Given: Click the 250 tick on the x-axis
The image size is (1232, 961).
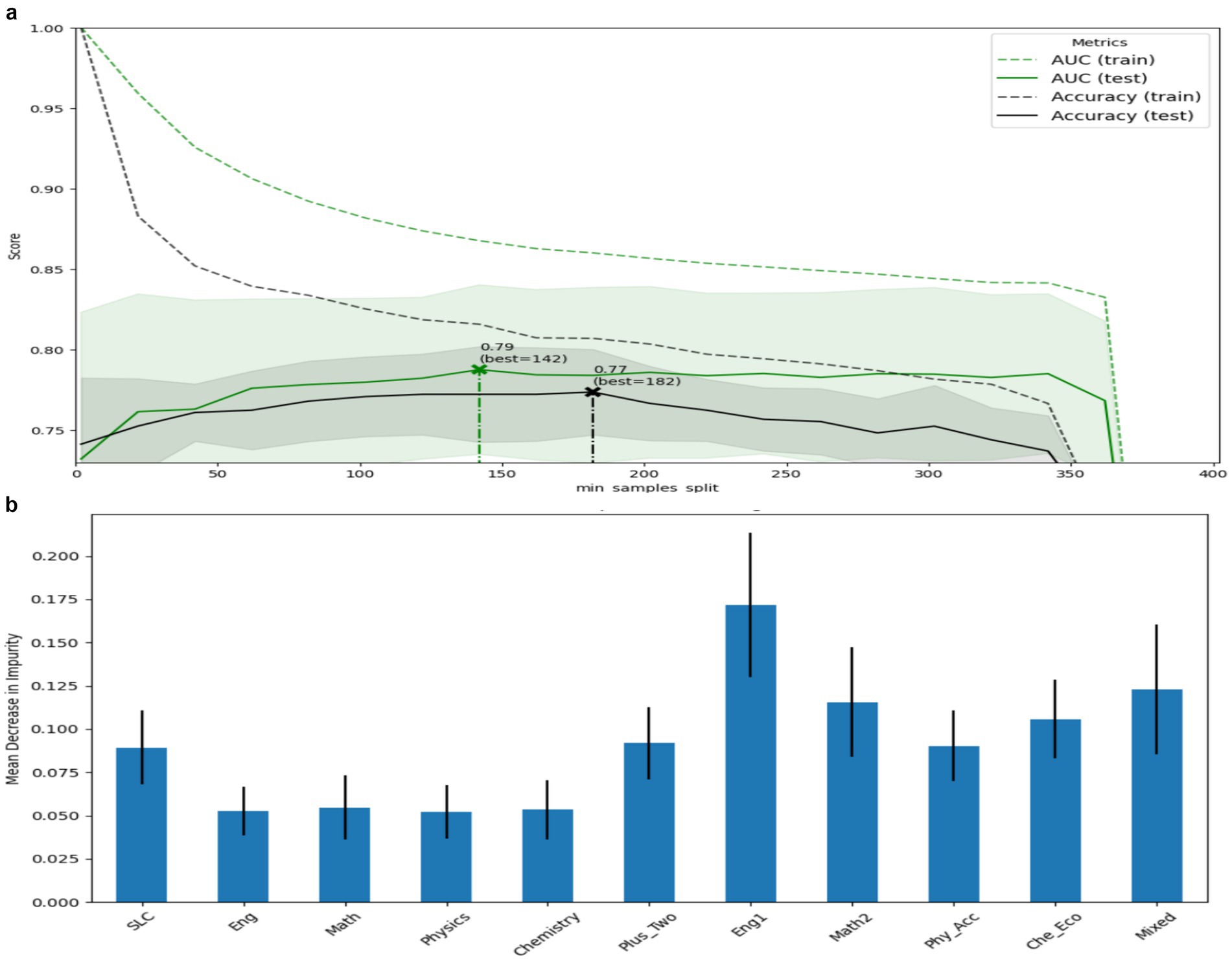Looking at the screenshot, I should [785, 474].
